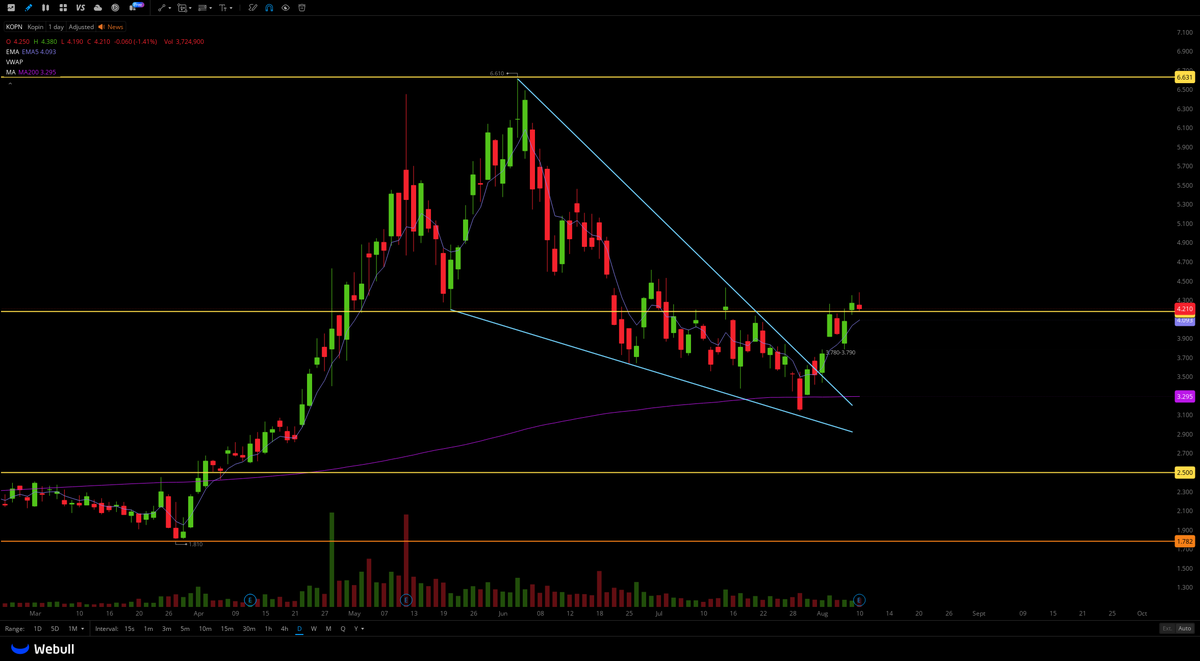
Task: Click the earnings E marker near May 13
Action: coord(406,600)
